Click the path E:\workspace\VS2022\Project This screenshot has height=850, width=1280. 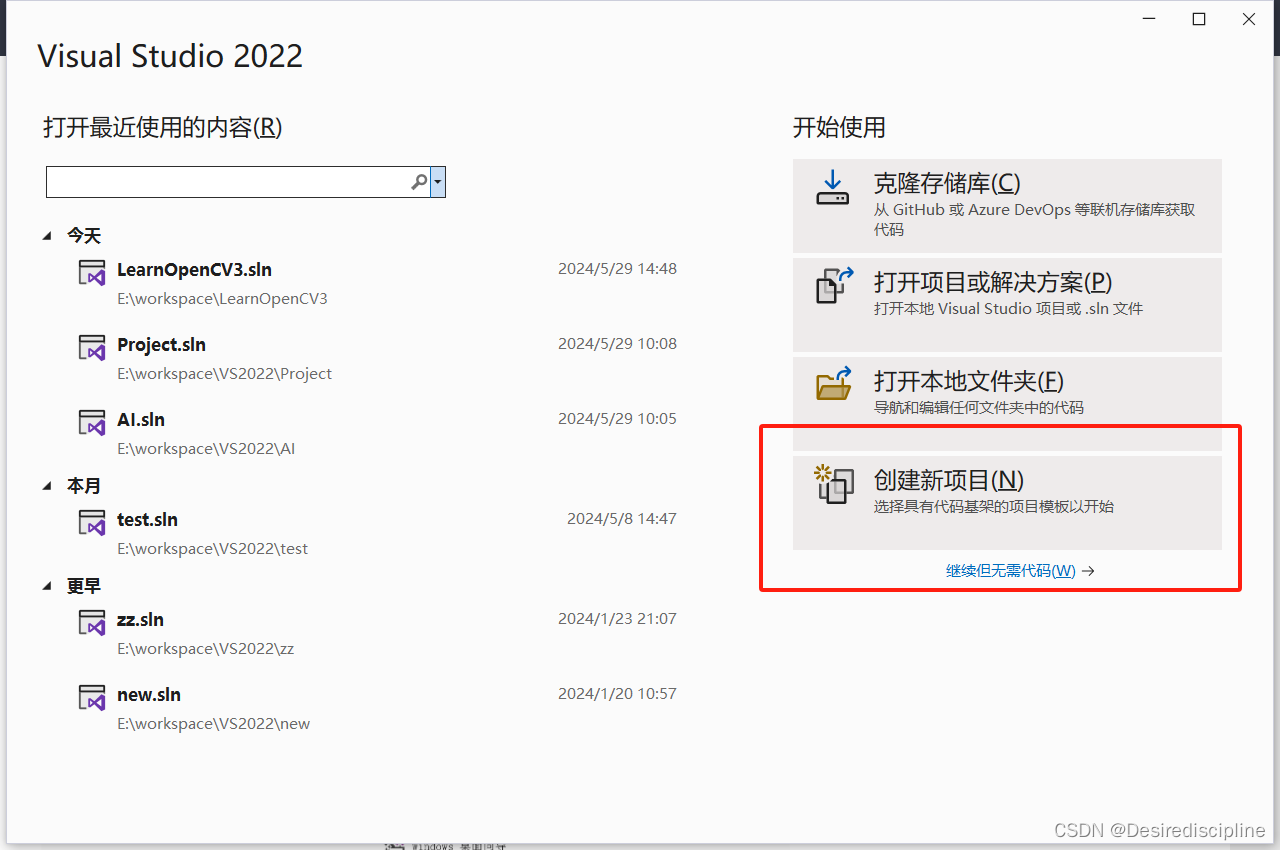point(224,374)
